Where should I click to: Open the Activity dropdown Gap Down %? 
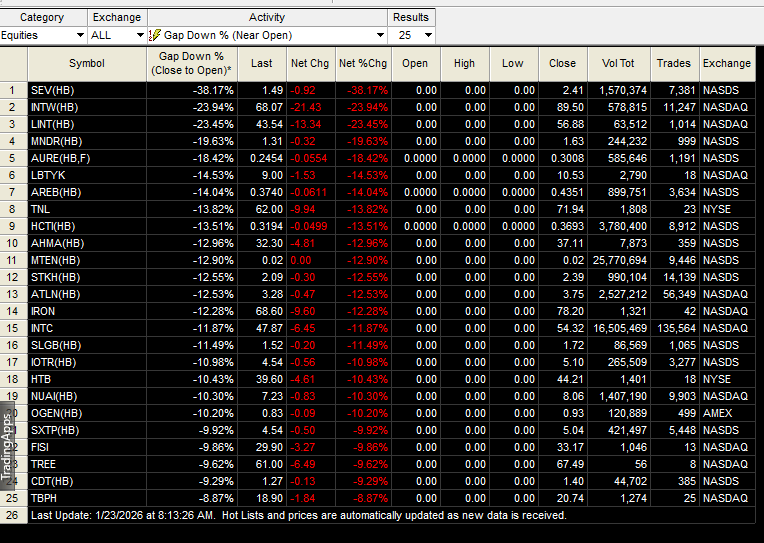267,35
